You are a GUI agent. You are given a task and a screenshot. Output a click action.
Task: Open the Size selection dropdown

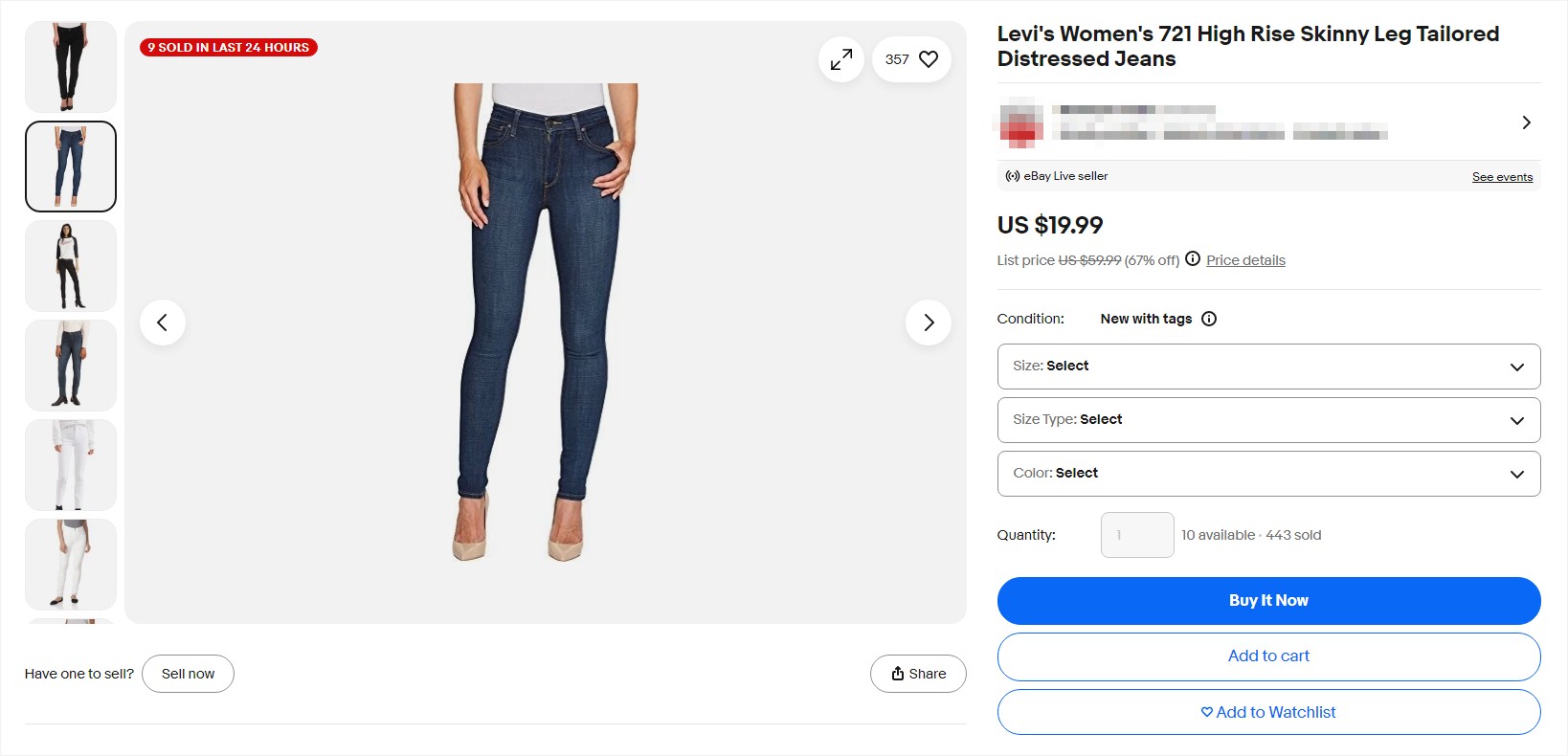1267,366
